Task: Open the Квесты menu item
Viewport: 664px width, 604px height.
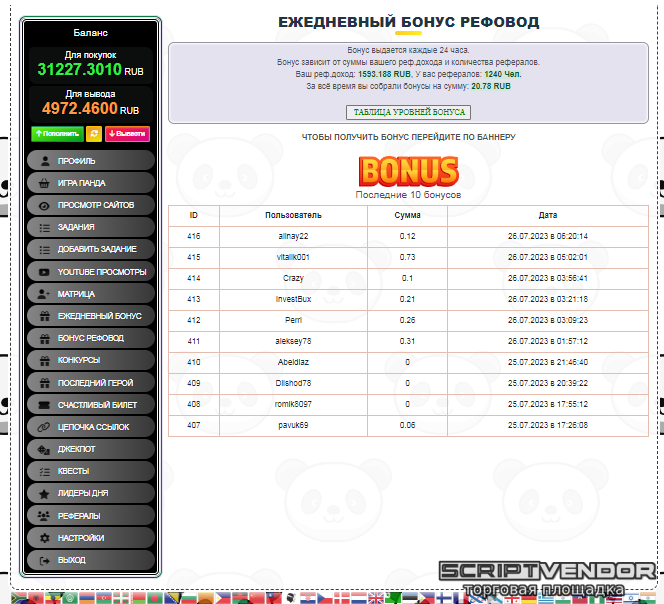Action: coord(90,471)
